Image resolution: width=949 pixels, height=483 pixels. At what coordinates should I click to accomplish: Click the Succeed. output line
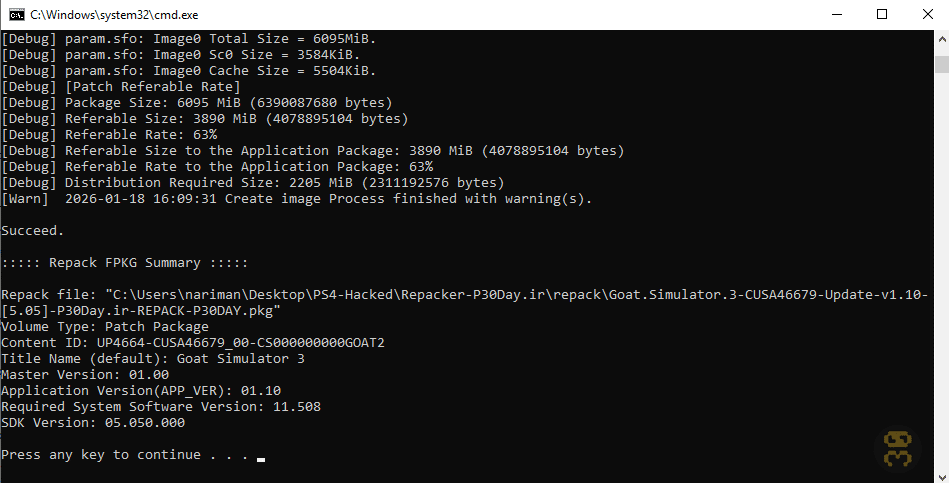pos(33,231)
